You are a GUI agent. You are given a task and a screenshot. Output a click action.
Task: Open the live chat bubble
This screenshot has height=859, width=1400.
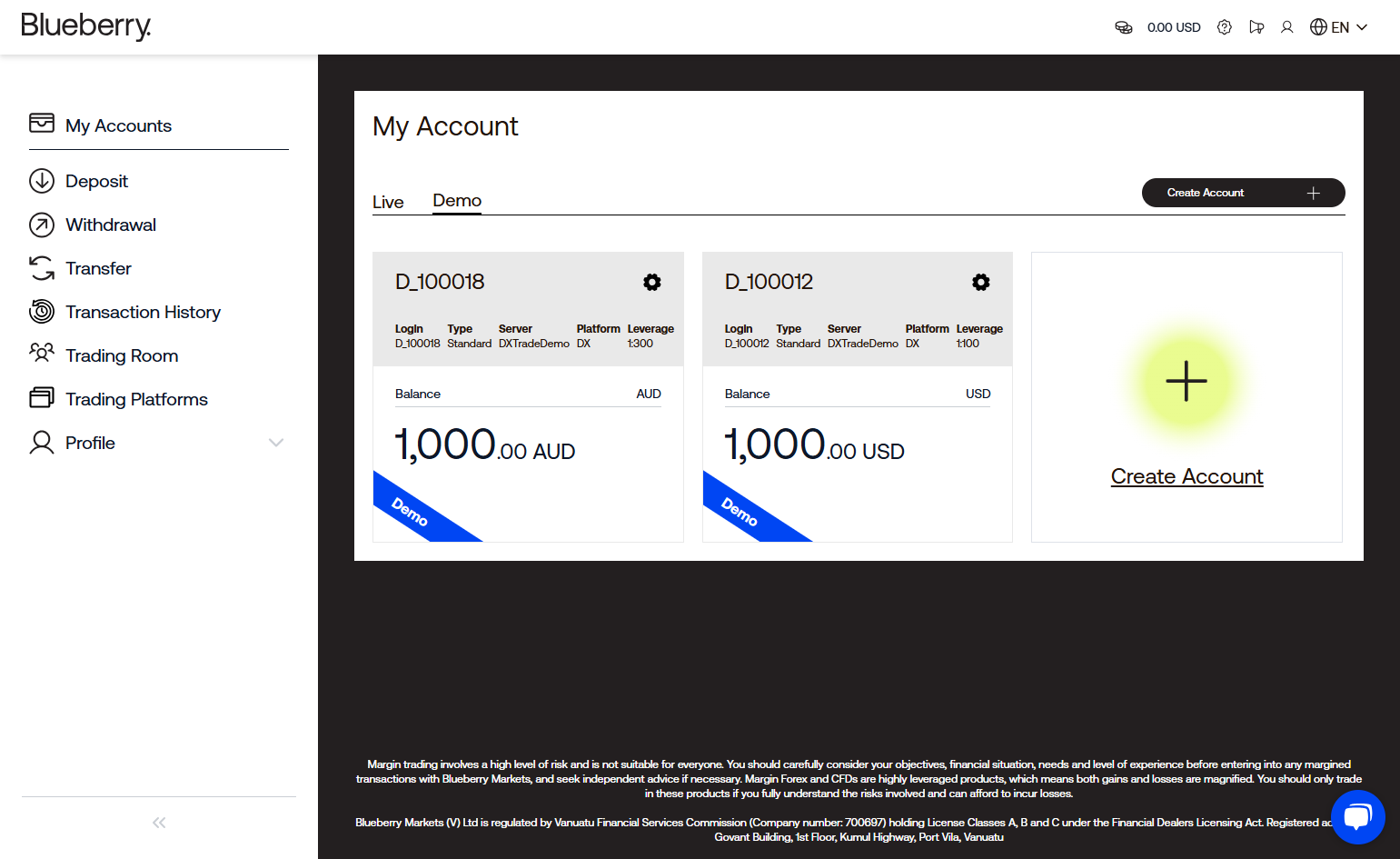click(1357, 816)
